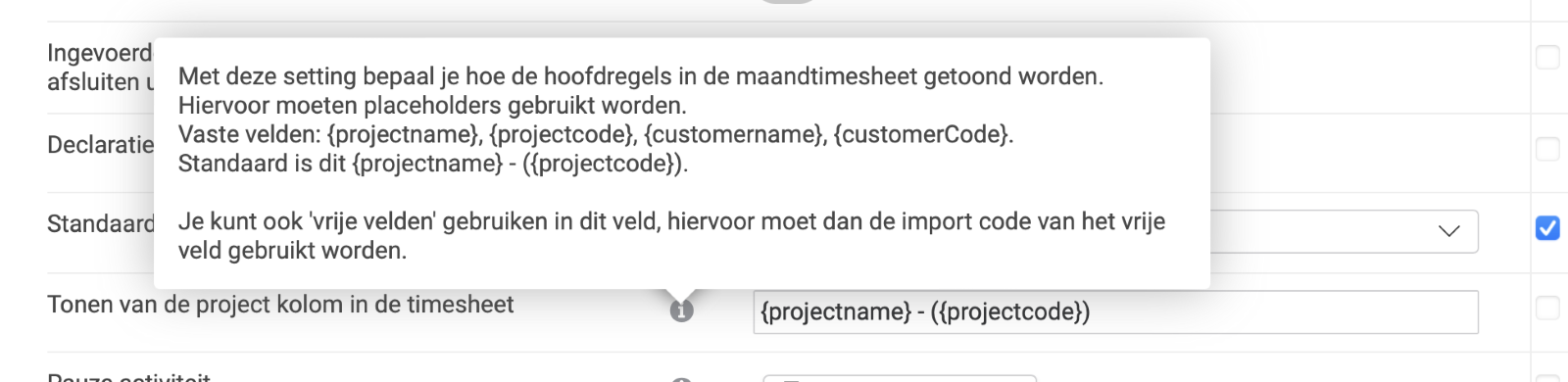The height and width of the screenshot is (382, 1568).
Task: Click the Pauze activiteit label
Action: click(x=128, y=377)
